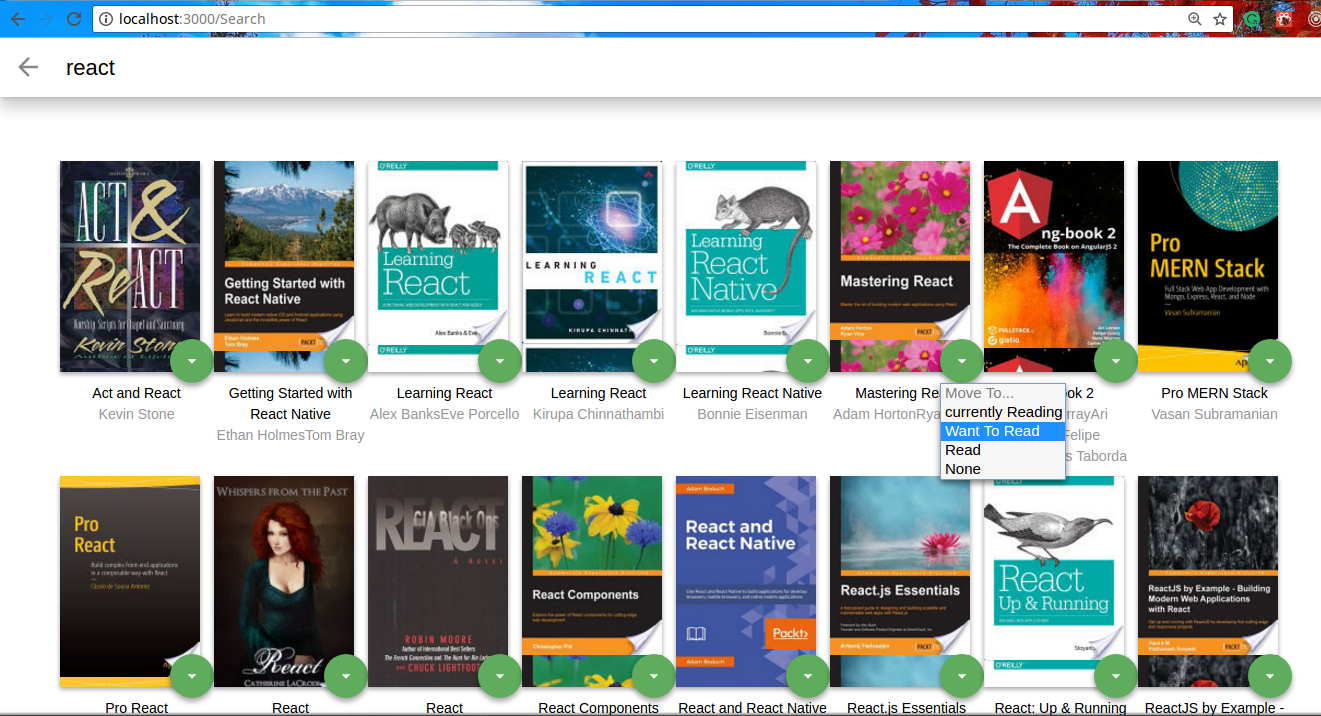This screenshot has width=1321, height=716.
Task: Click inside the browser address bar
Action: 600,18
